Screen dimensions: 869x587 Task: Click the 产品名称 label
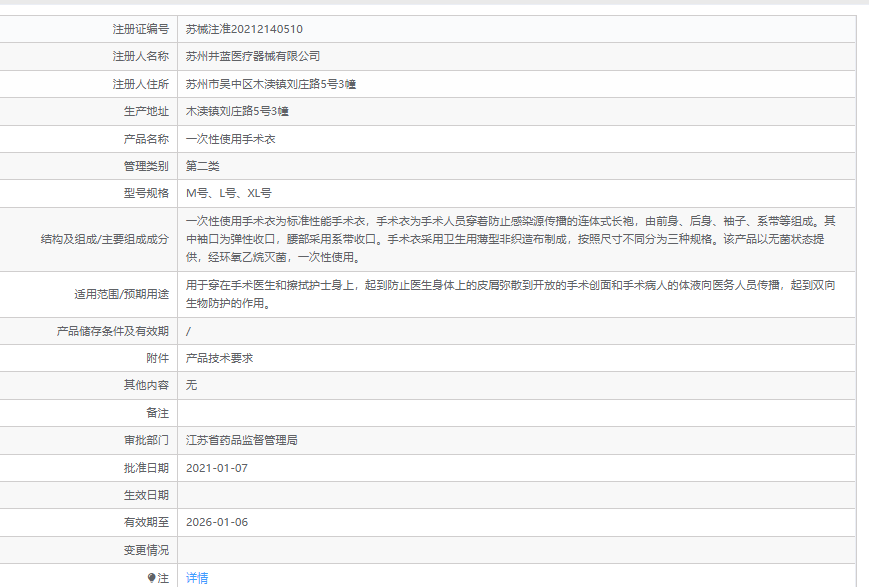pyautogui.click(x=146, y=139)
